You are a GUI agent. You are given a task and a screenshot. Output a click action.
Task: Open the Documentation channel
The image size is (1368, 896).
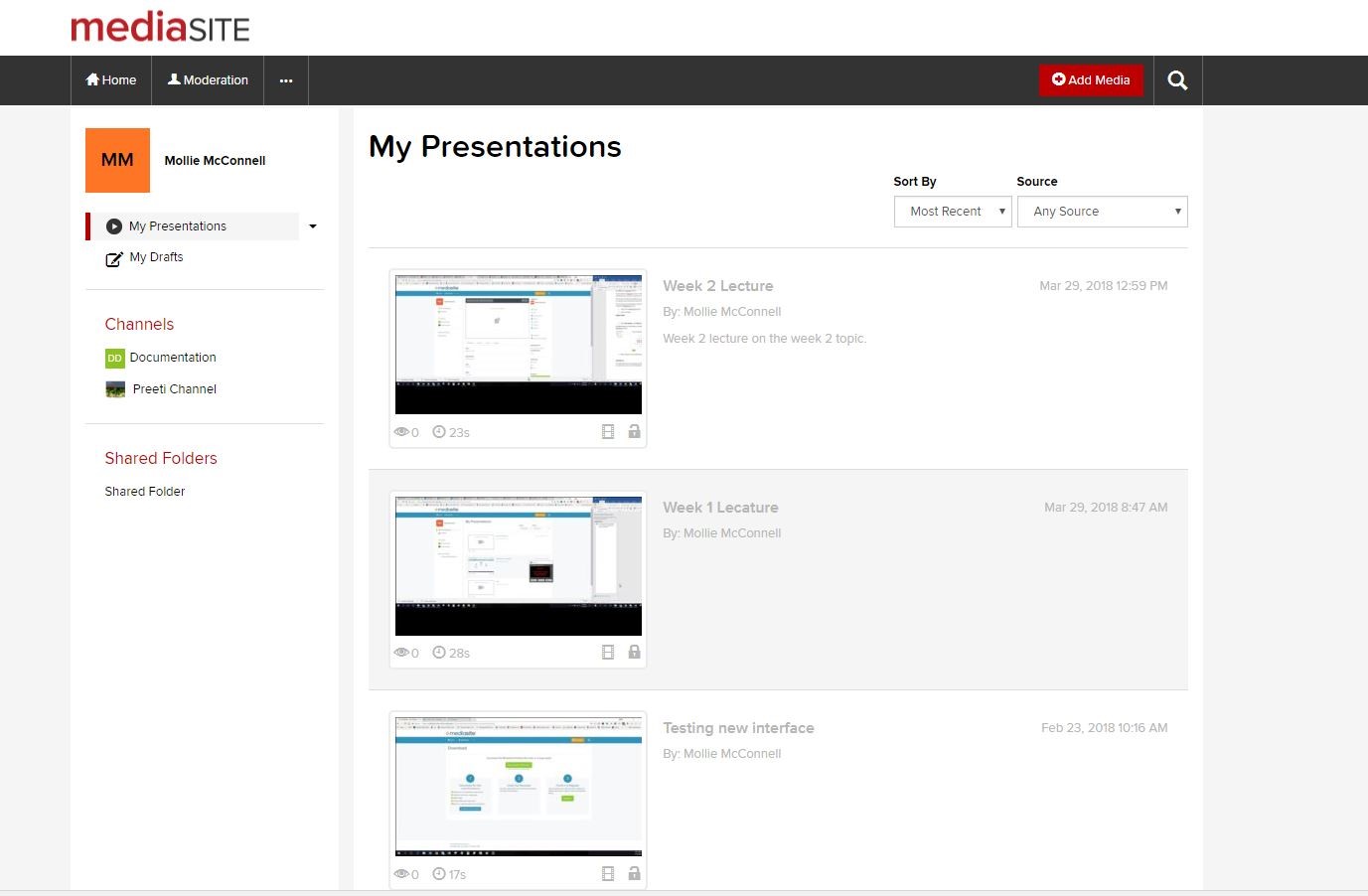pos(173,357)
